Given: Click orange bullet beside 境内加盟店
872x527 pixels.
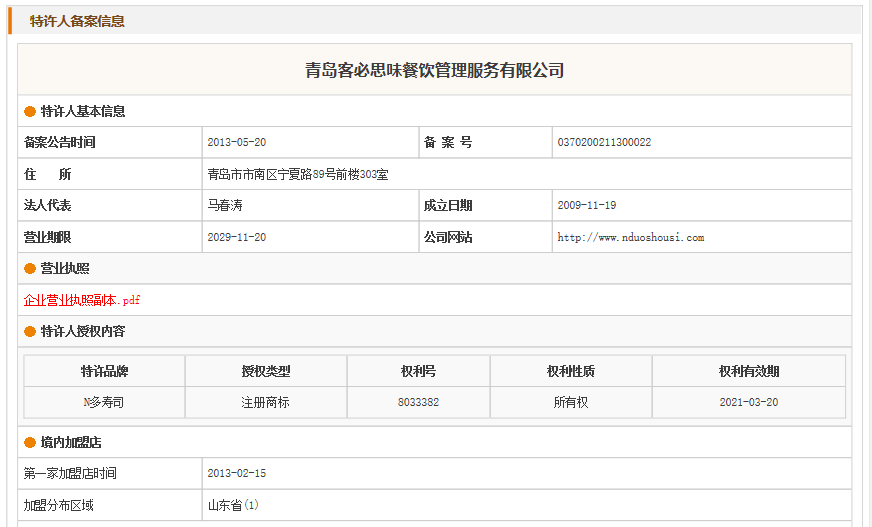Looking at the screenshot, I should point(30,442).
